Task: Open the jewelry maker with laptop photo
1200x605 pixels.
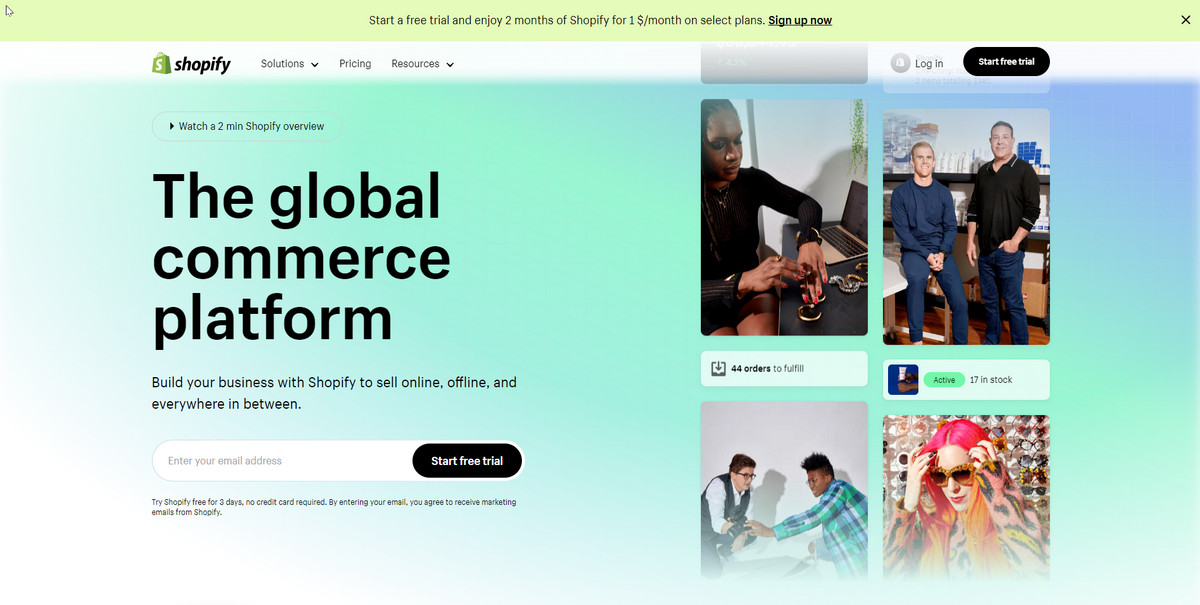Action: pyautogui.click(x=784, y=217)
